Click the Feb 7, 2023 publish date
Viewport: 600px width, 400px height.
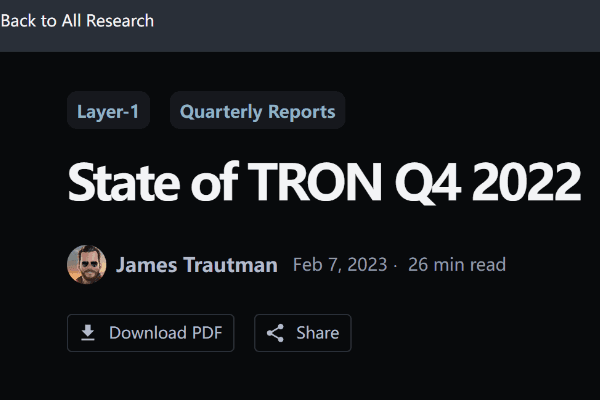tap(339, 265)
